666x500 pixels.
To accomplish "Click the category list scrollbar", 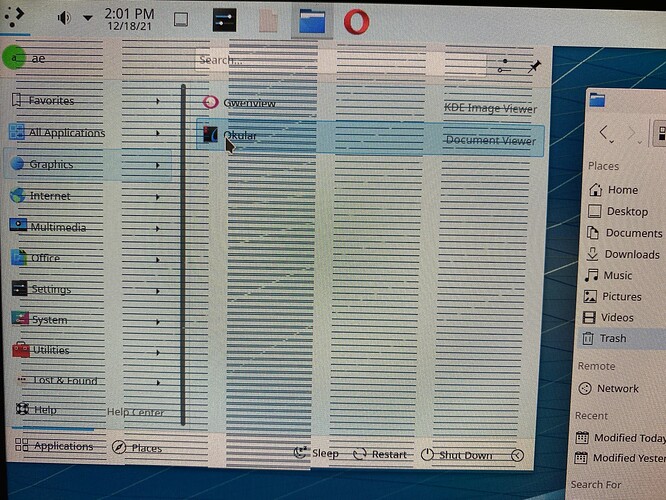I will pos(183,254).
